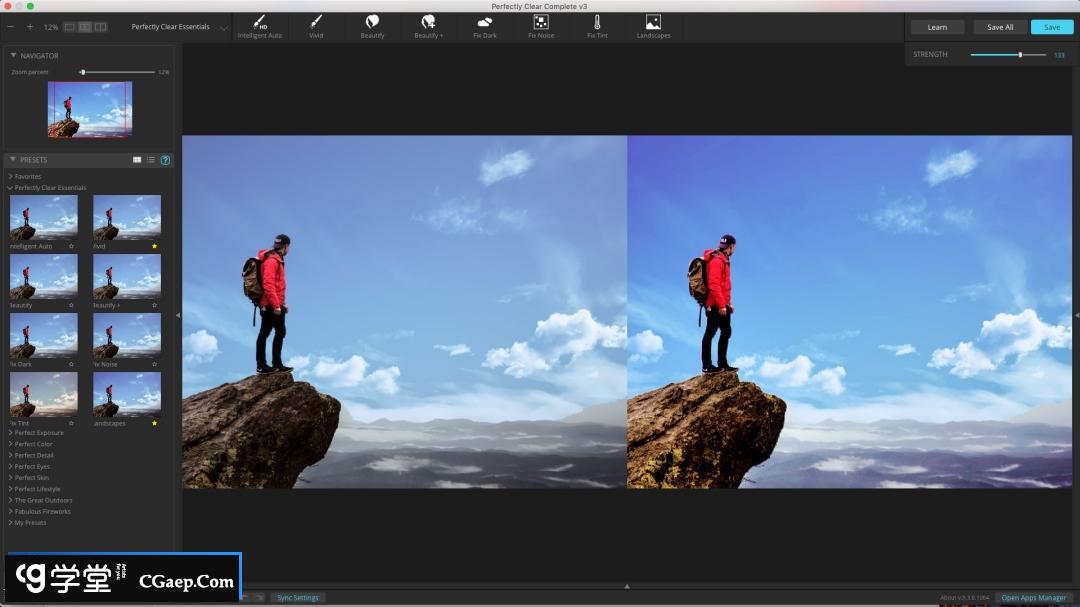Viewport: 1080px width, 607px height.
Task: Toggle favorite star on Landscapes preset
Action: 154,423
